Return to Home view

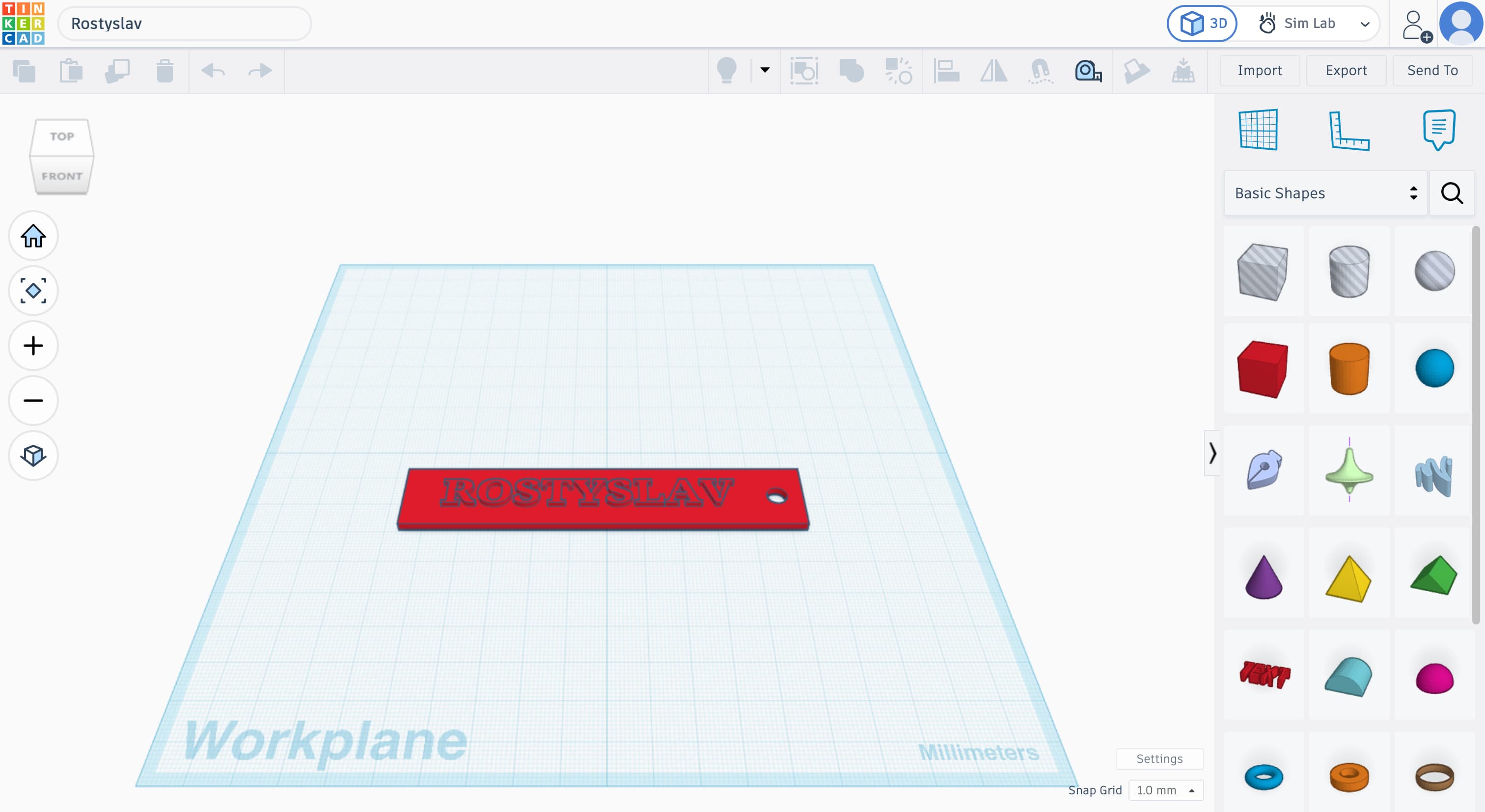tap(33, 236)
